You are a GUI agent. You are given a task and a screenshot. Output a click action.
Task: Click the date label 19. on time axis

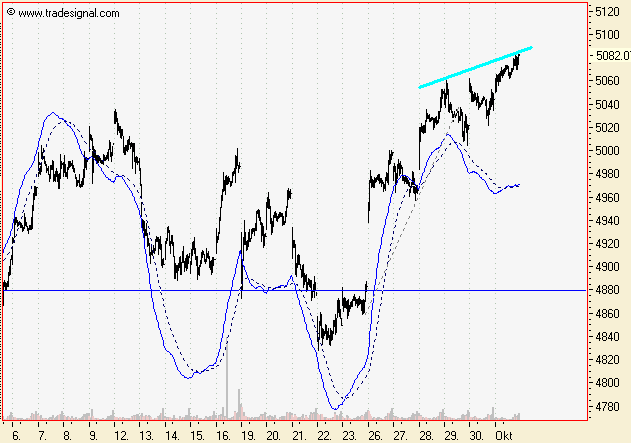[248, 436]
